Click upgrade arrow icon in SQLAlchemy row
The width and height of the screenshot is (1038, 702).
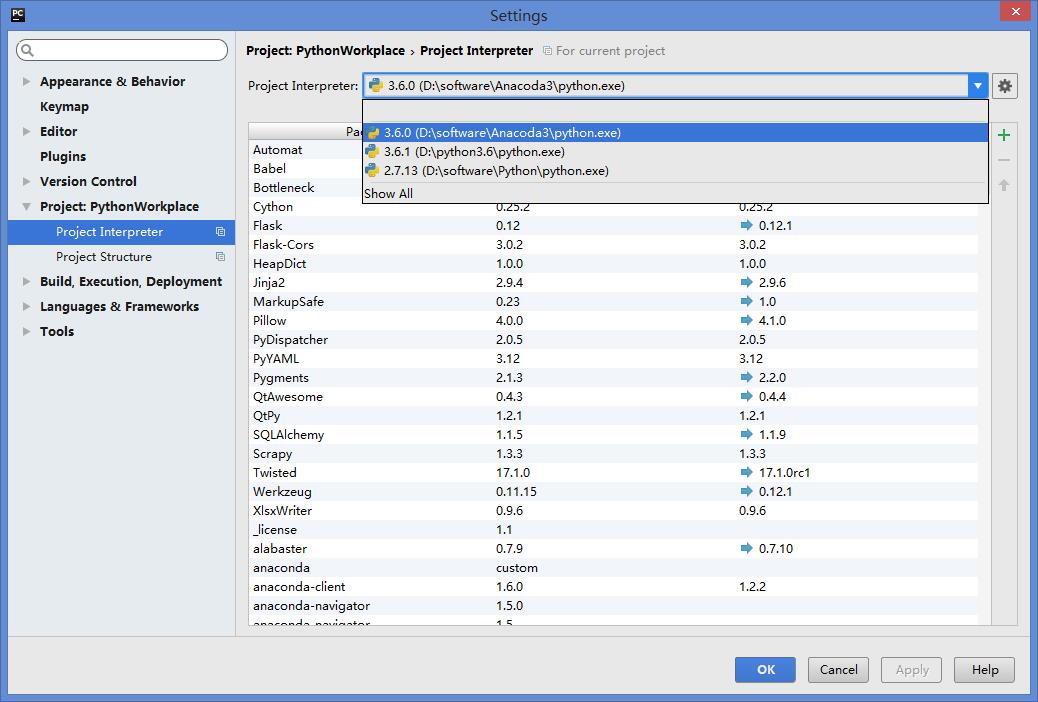747,434
